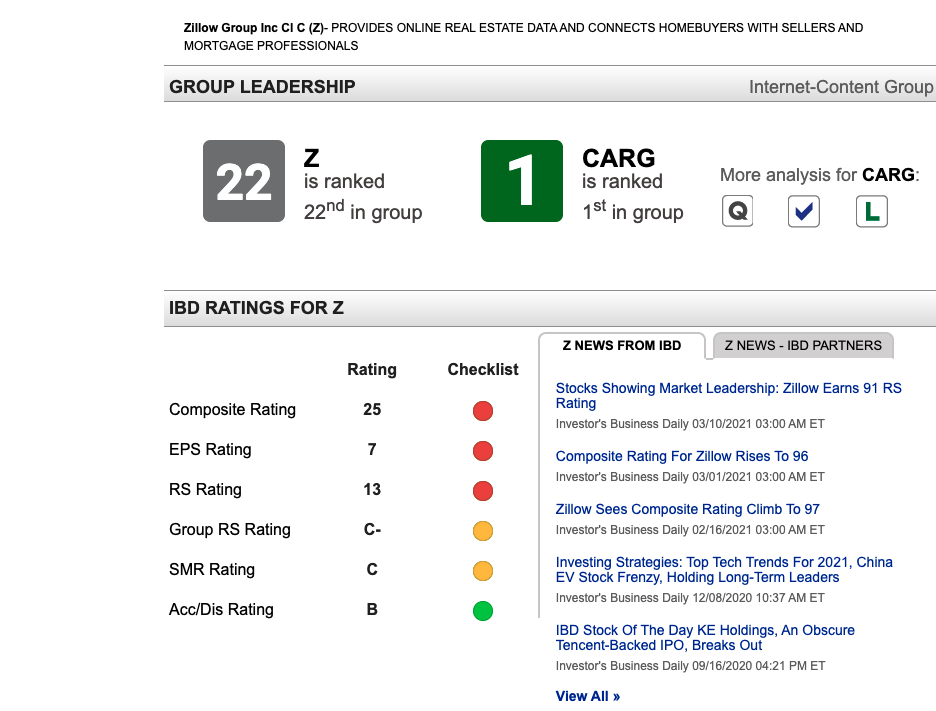Click the IBD RATINGS FOR Z section heading

pos(256,307)
